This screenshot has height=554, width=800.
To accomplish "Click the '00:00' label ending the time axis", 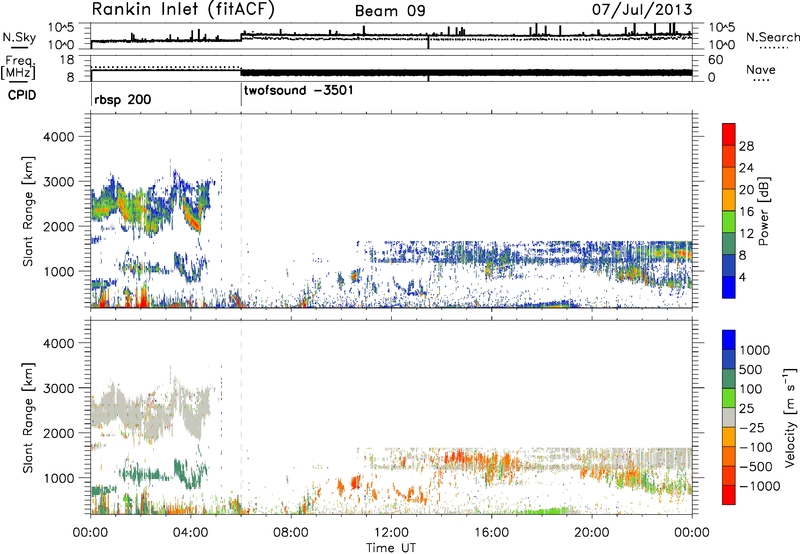I will point(691,533).
